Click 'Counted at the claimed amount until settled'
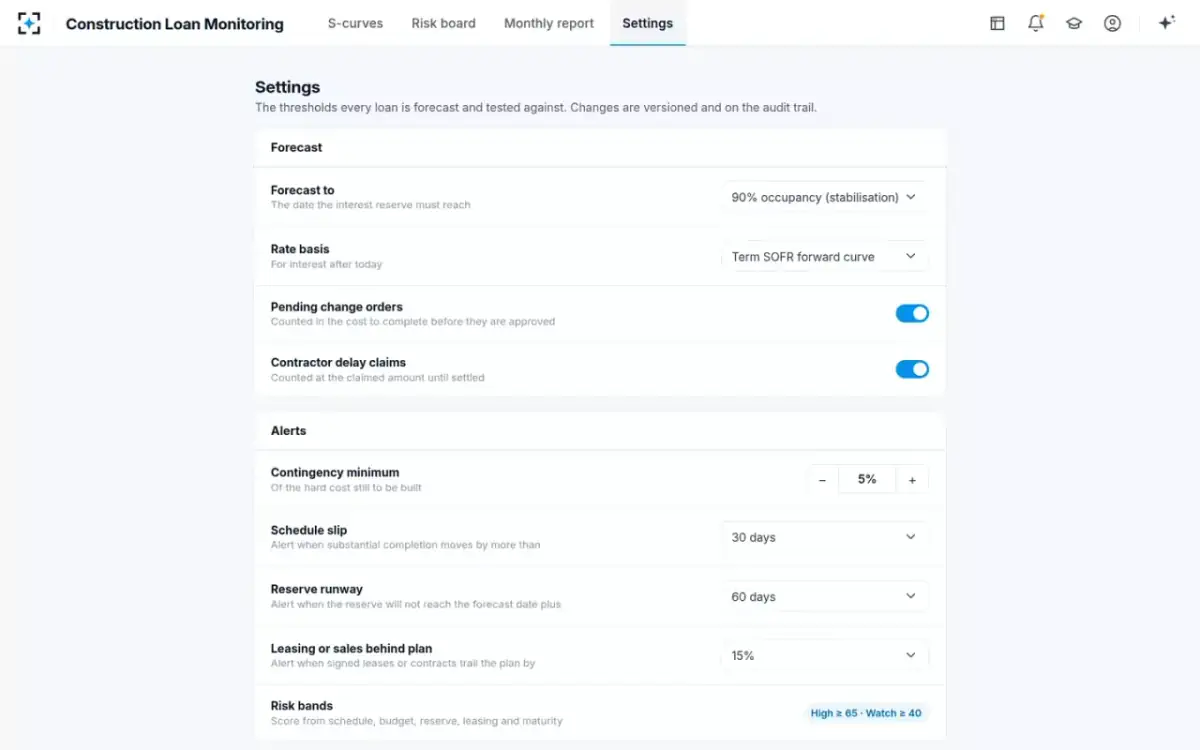Screen dimensions: 1200x750 coord(377,378)
